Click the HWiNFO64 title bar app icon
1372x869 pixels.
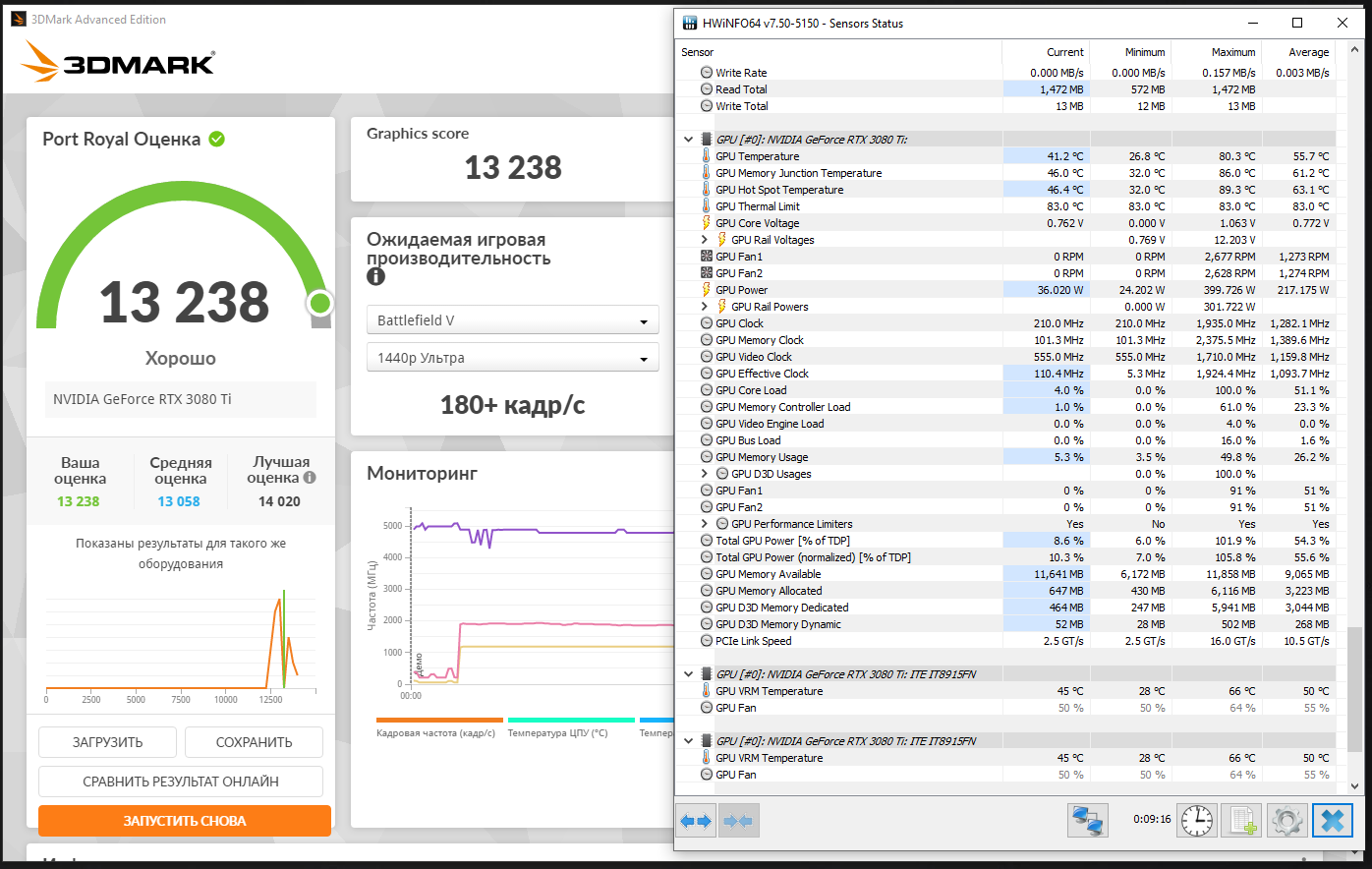(x=690, y=23)
